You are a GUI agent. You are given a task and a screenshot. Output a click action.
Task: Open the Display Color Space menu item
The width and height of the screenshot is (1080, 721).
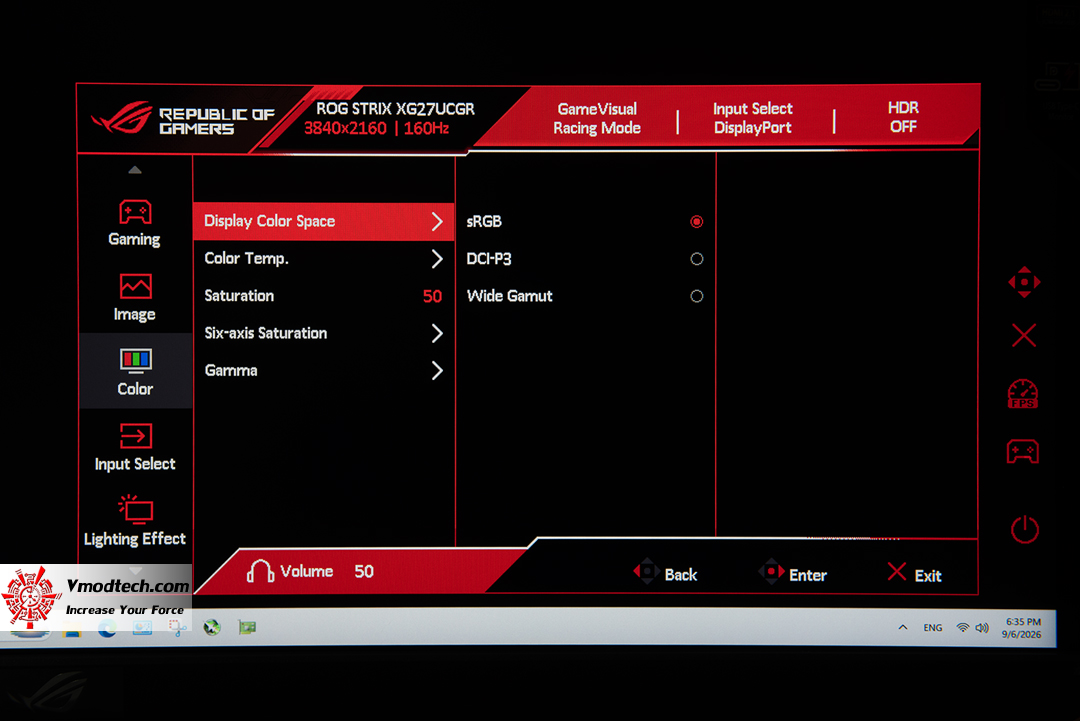pyautogui.click(x=324, y=222)
